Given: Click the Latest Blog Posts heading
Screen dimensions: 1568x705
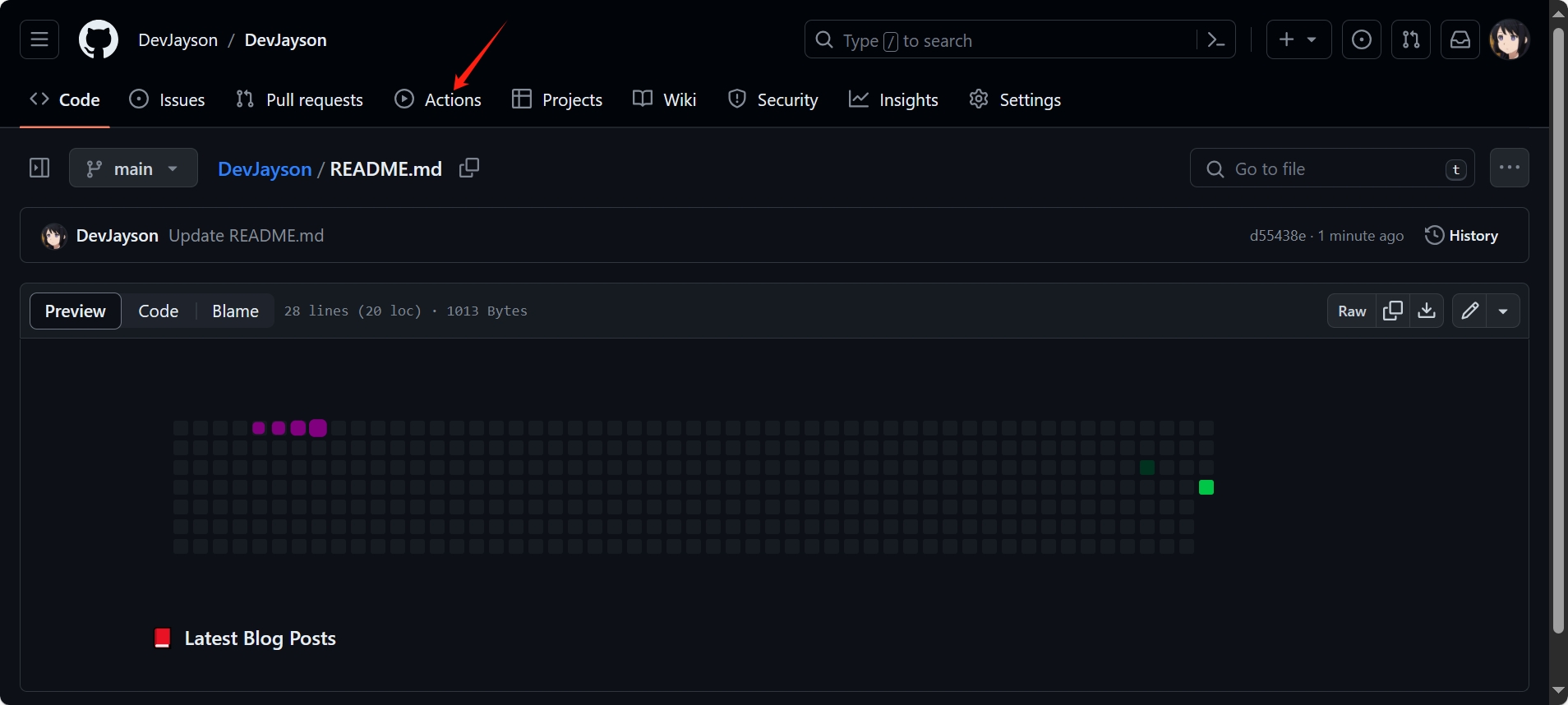Looking at the screenshot, I should [245, 638].
